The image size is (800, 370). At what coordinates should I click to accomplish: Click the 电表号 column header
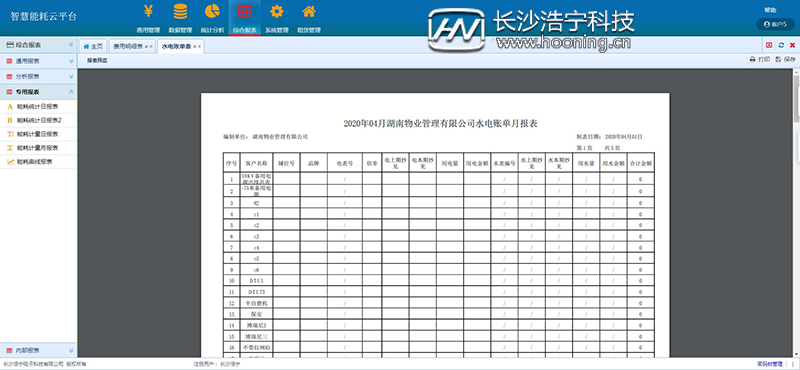click(x=345, y=163)
